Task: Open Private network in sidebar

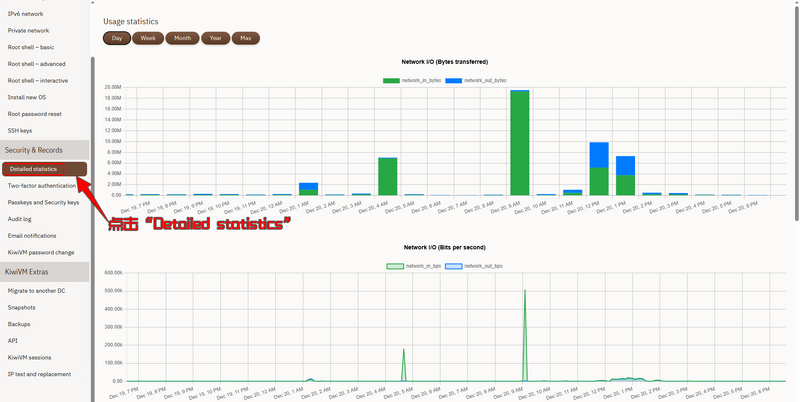Action: (29, 31)
